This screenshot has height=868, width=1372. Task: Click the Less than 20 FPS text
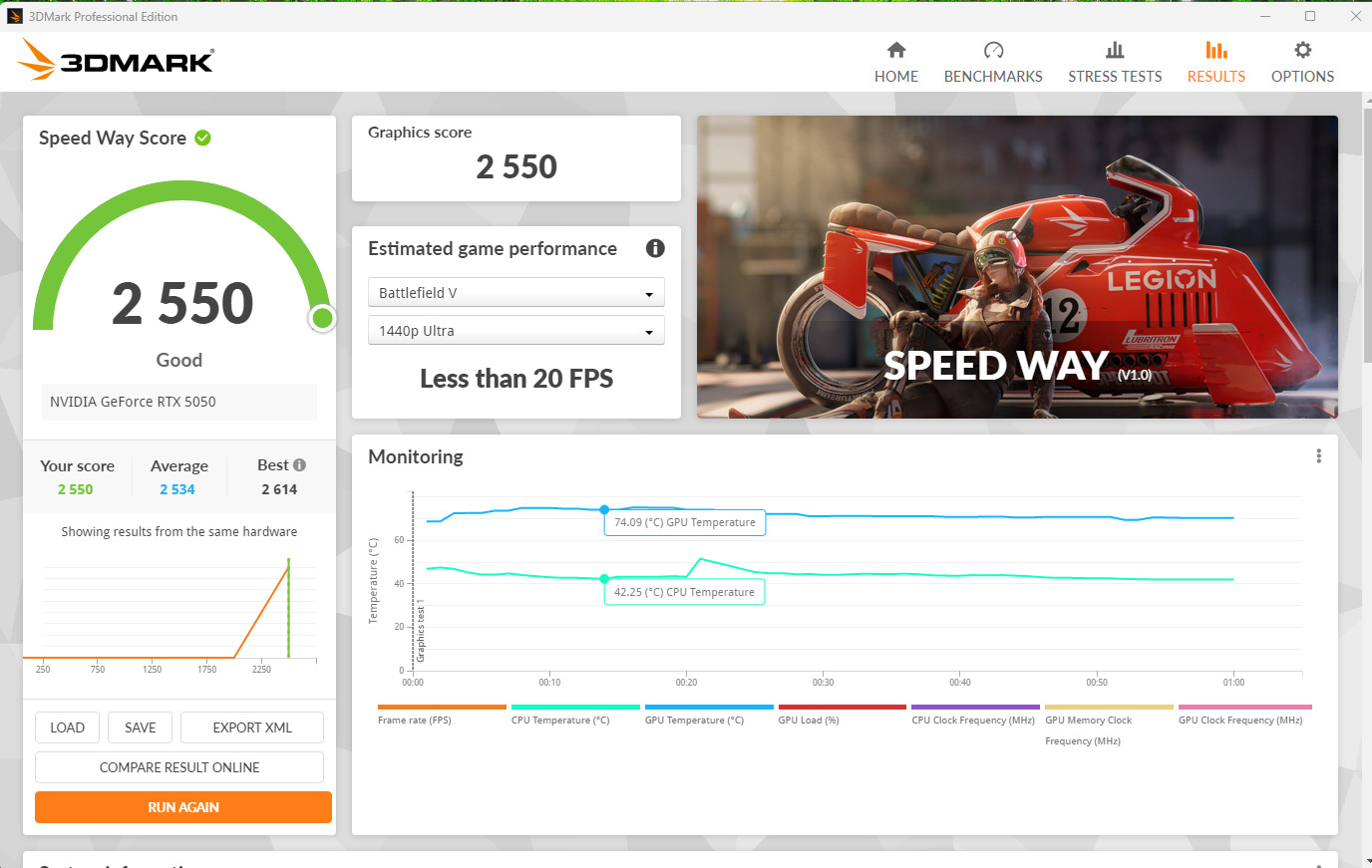516,379
